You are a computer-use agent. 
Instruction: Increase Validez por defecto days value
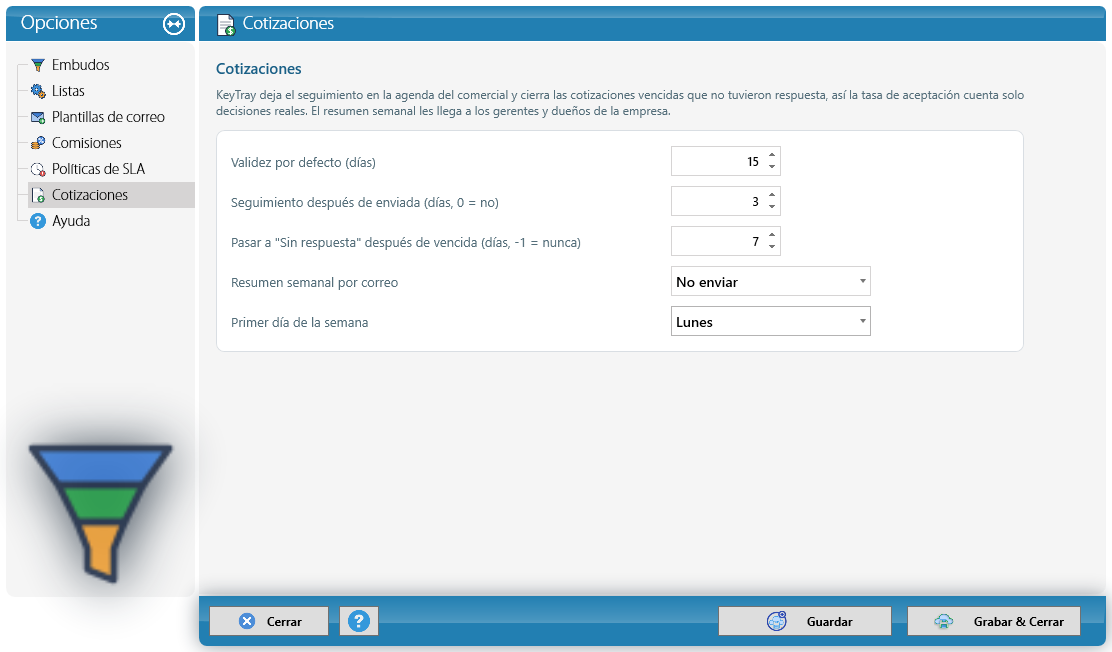click(772, 155)
